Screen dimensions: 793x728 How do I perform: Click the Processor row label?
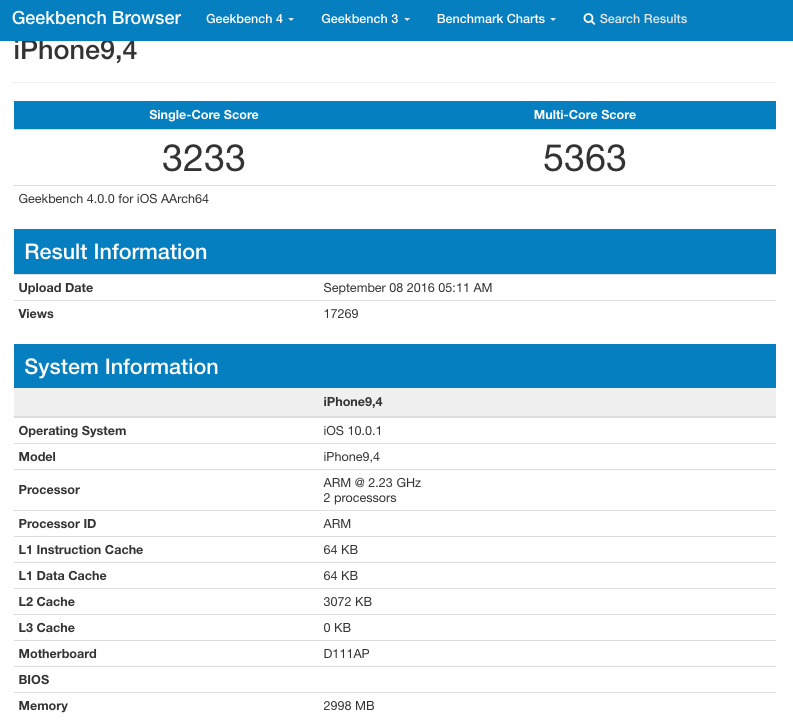[49, 490]
